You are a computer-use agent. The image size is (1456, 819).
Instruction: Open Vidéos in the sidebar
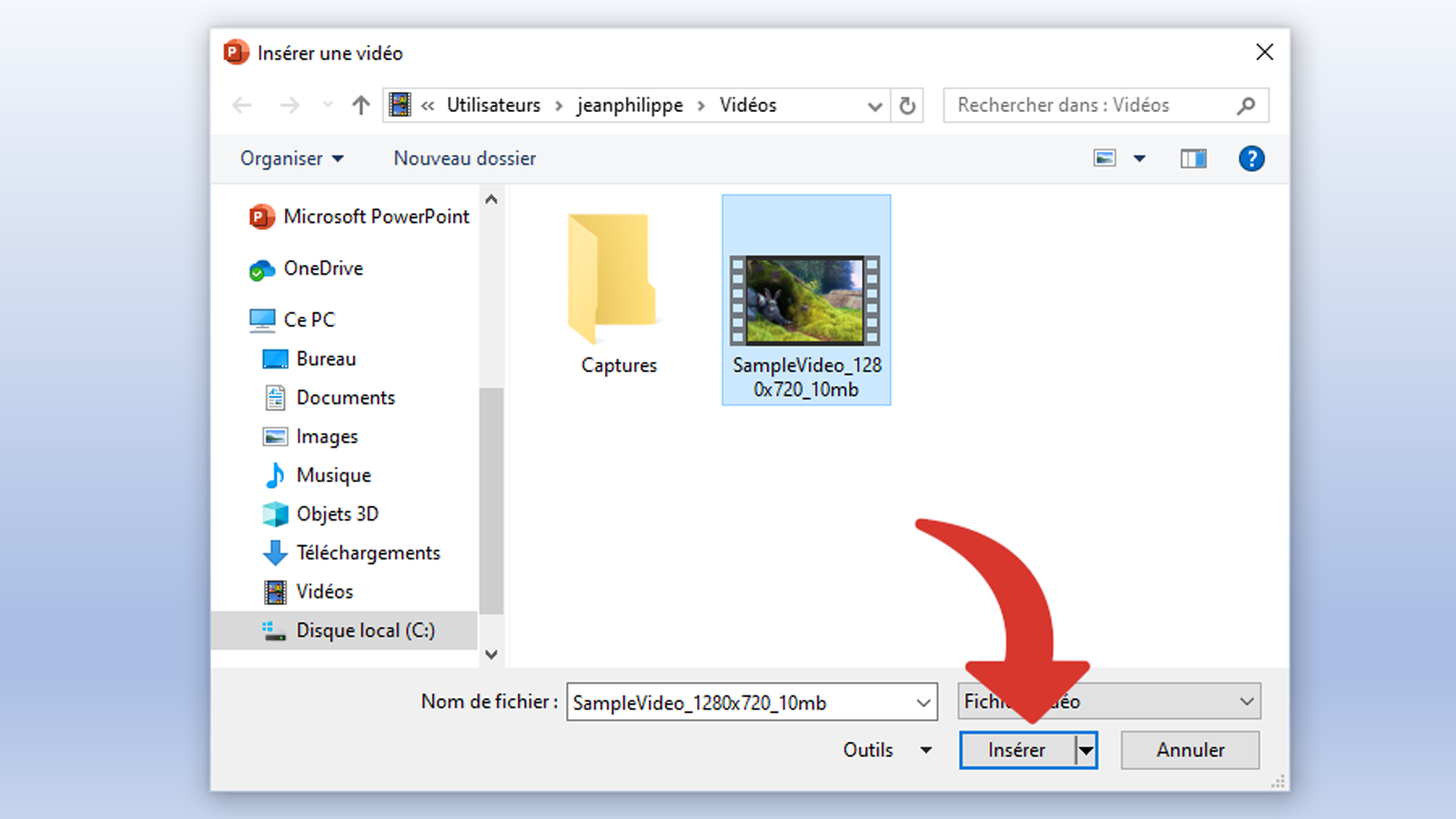click(308, 591)
